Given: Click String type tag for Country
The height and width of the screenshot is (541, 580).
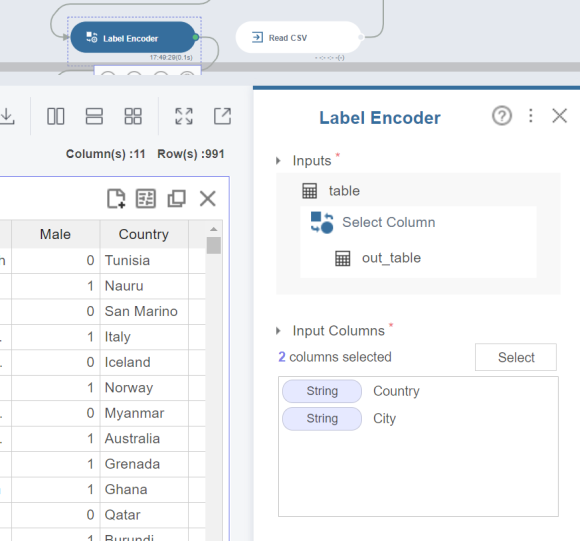Looking at the screenshot, I should (322, 391).
